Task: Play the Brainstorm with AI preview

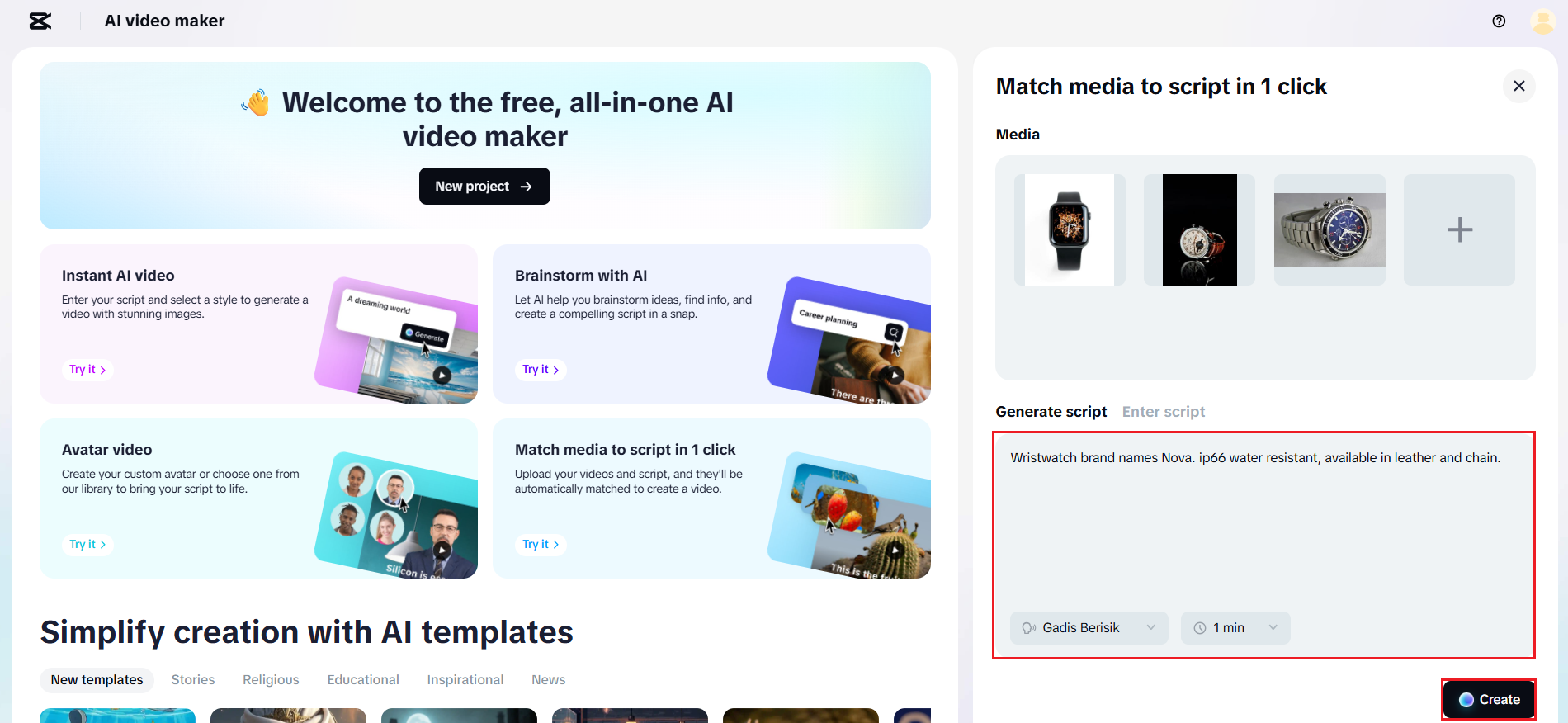Action: pos(895,376)
